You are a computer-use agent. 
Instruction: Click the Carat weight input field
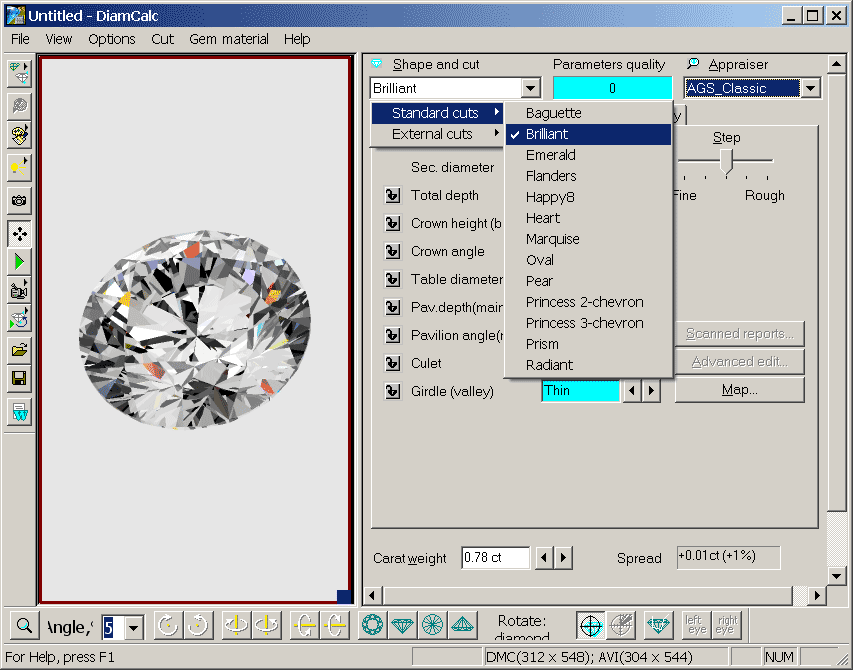(495, 558)
